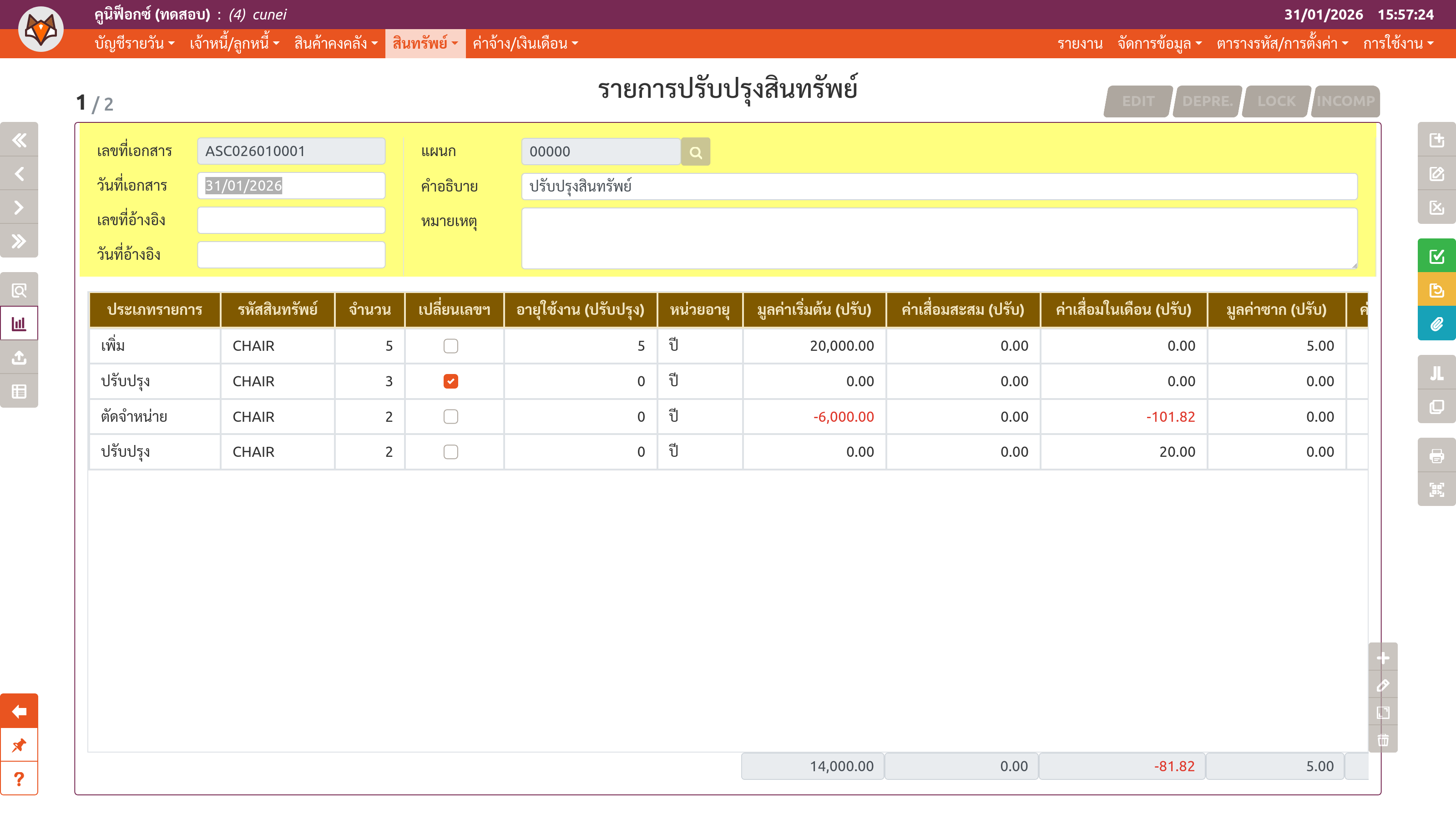Jump to first record with double-left chevron
The width and height of the screenshot is (1456, 819).
click(19, 140)
